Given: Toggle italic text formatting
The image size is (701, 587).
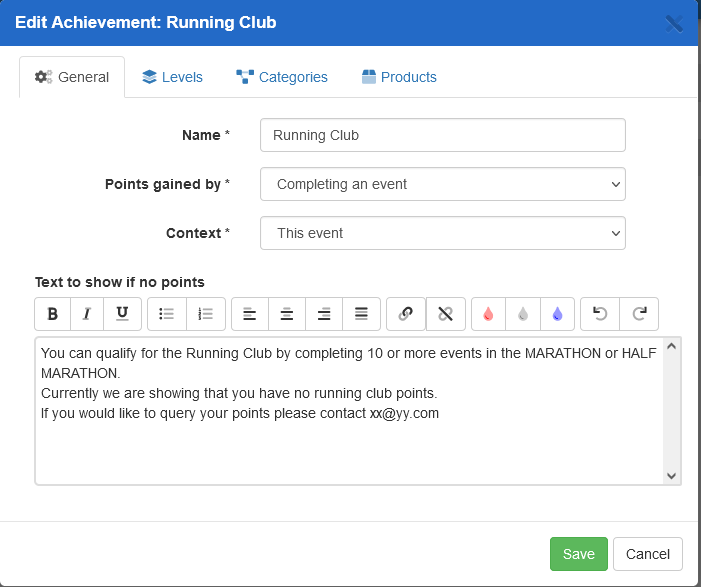Looking at the screenshot, I should (x=87, y=314).
